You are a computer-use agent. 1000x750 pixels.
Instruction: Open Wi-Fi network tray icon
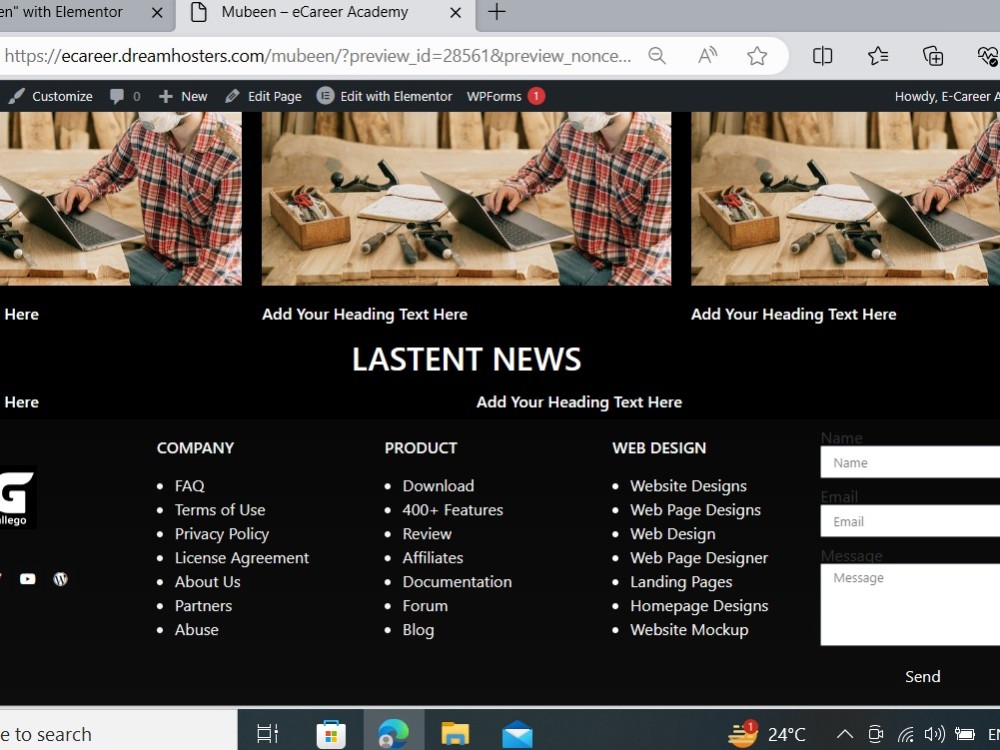(x=906, y=735)
